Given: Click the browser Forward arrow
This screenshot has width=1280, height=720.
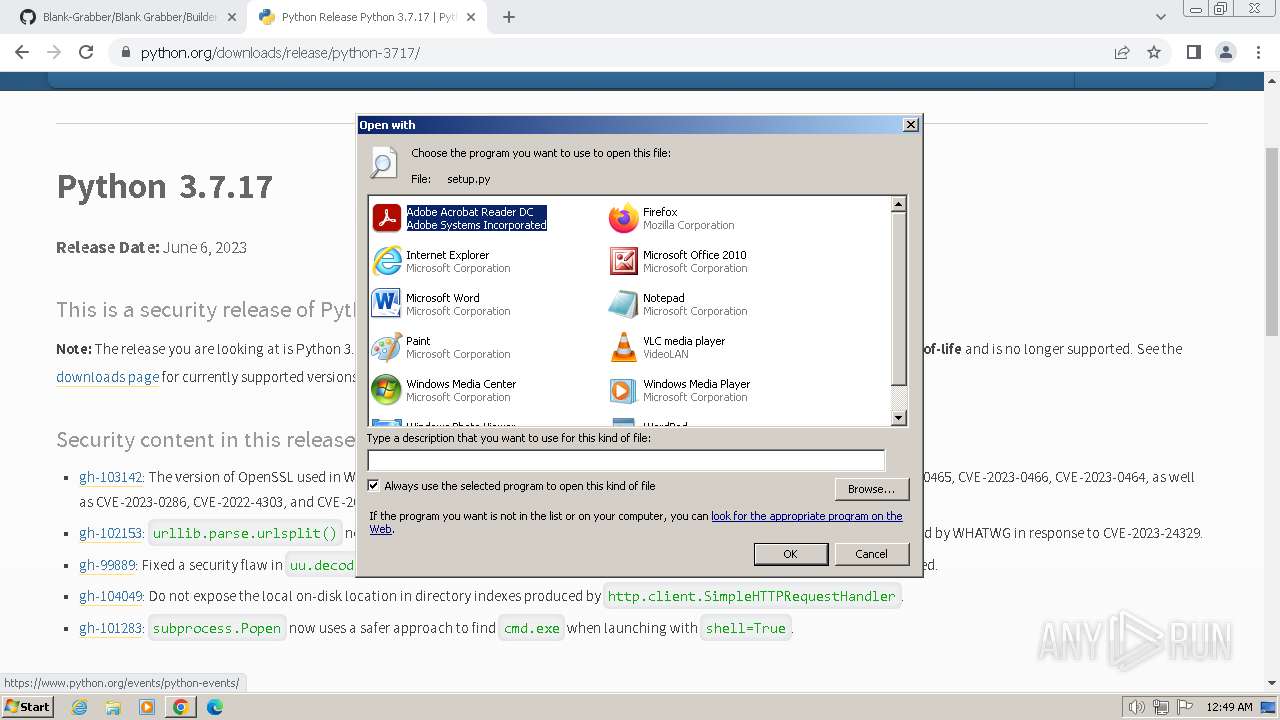Looking at the screenshot, I should click(x=54, y=52).
